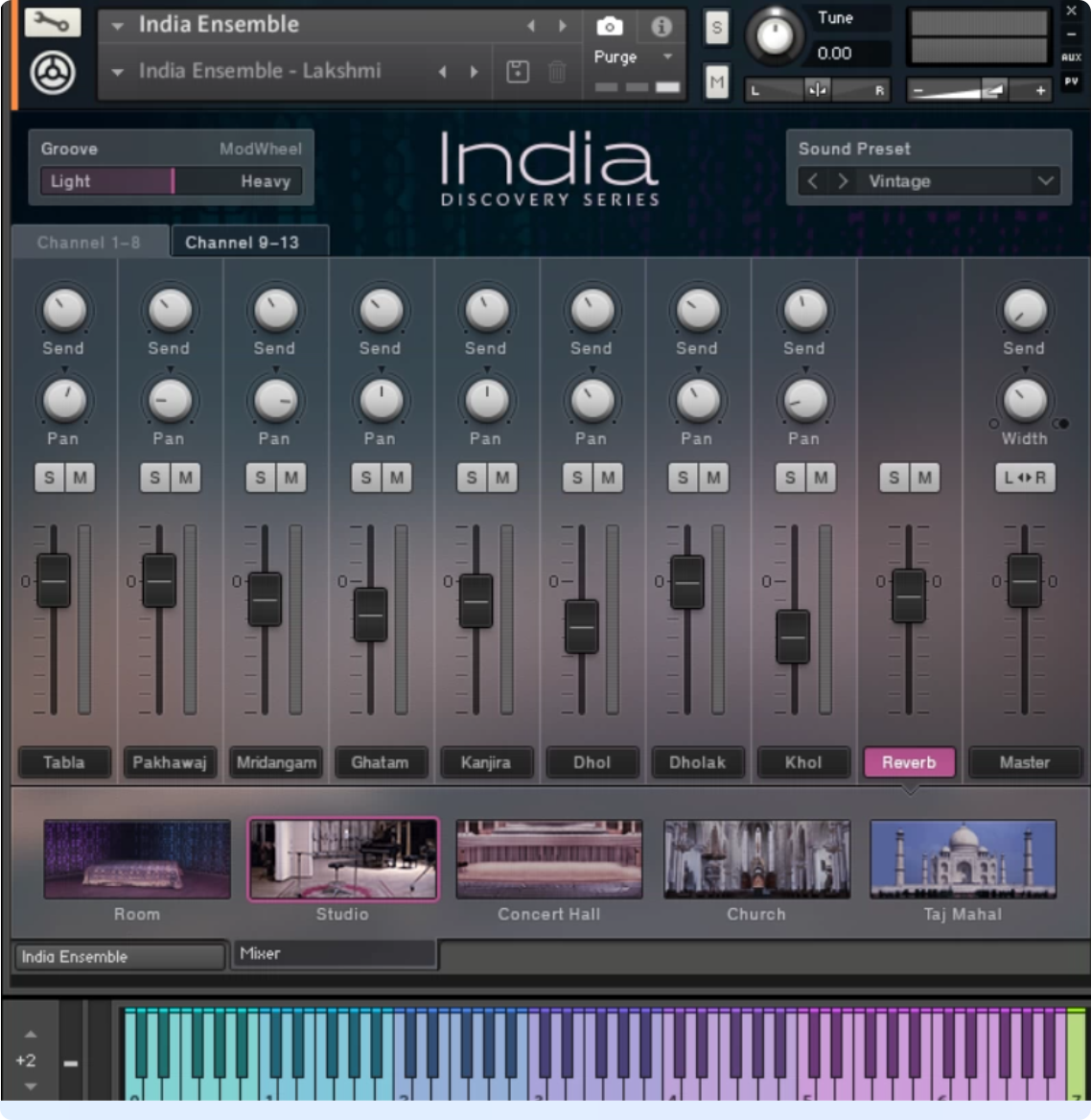
Task: Open the India Ensemble instrument dropdown
Action: click(118, 27)
